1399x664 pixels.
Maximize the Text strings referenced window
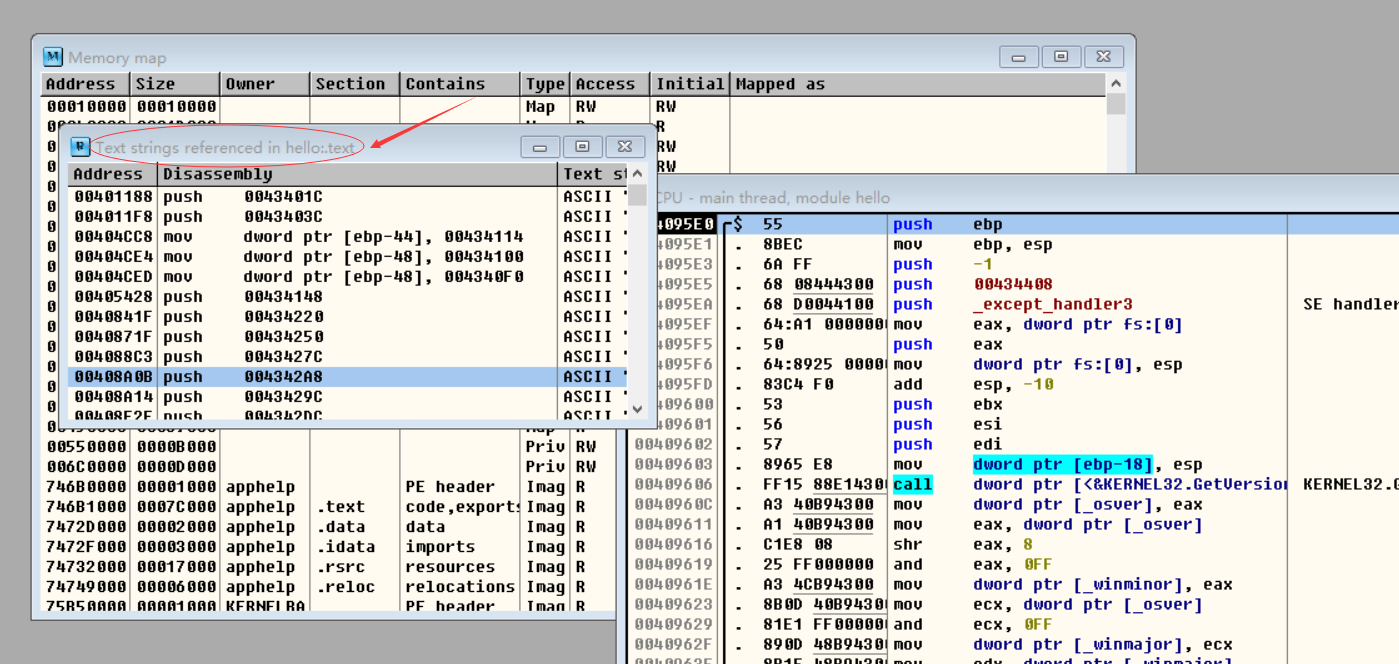pyautogui.click(x=582, y=147)
